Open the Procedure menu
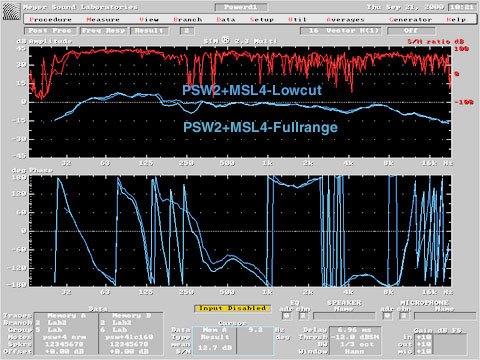 (x=50, y=20)
